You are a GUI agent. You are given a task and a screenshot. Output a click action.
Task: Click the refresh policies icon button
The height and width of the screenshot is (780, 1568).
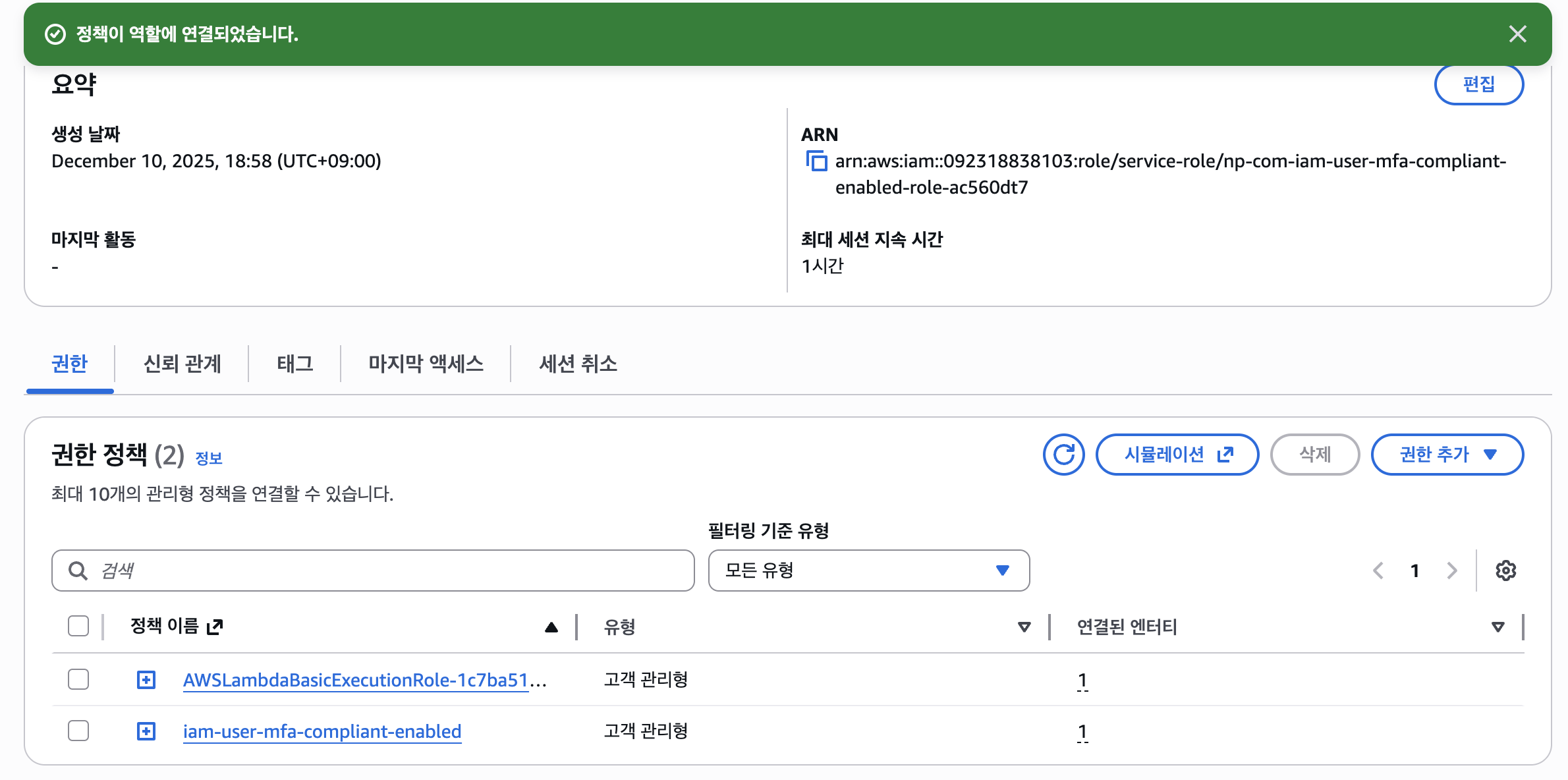point(1063,455)
